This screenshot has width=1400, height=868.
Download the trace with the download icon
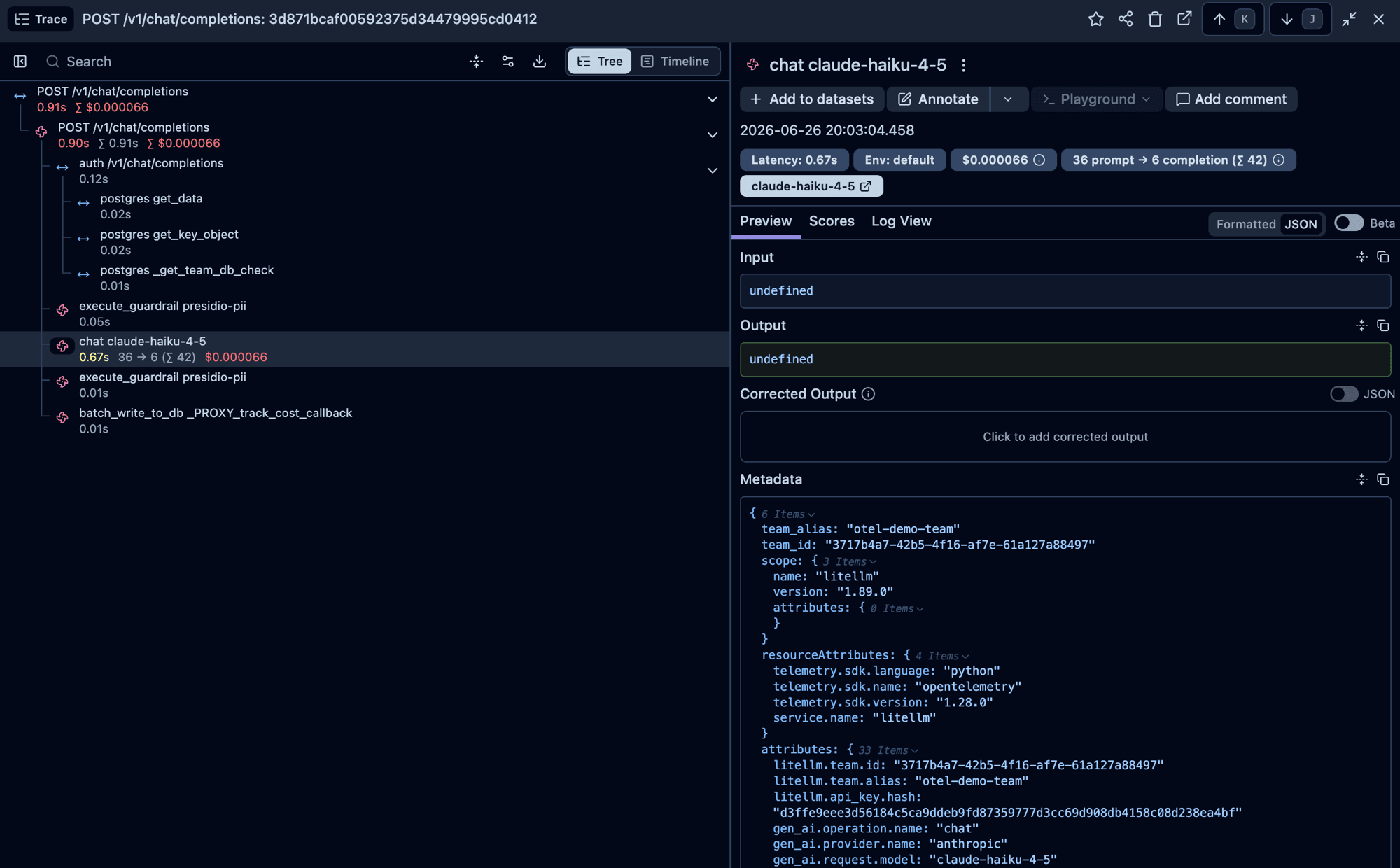pos(540,62)
